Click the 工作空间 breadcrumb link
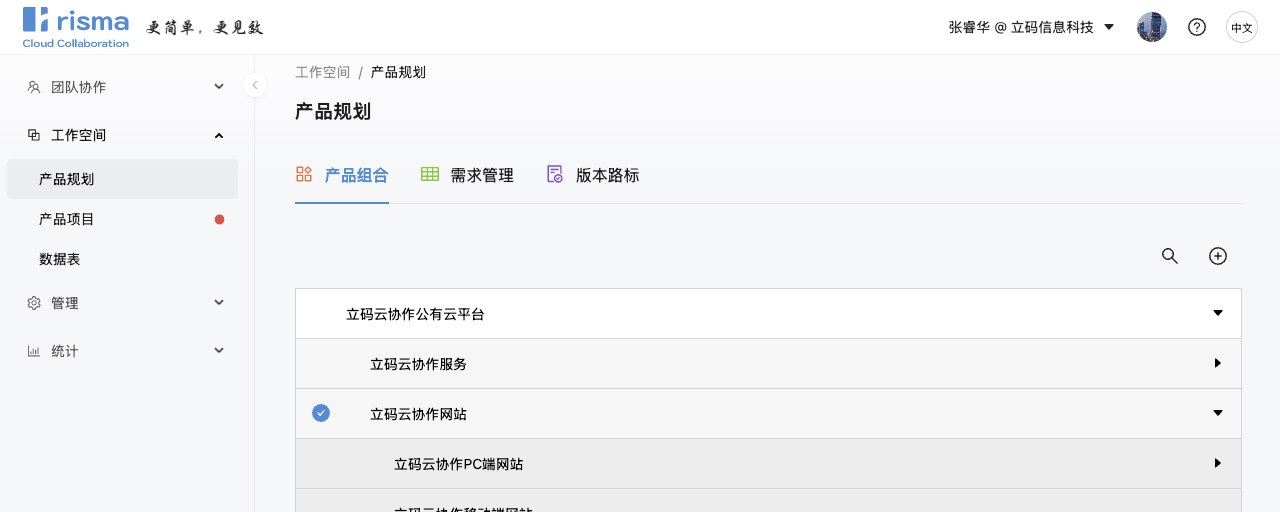Viewport: 1280px width, 512px height. click(x=322, y=72)
